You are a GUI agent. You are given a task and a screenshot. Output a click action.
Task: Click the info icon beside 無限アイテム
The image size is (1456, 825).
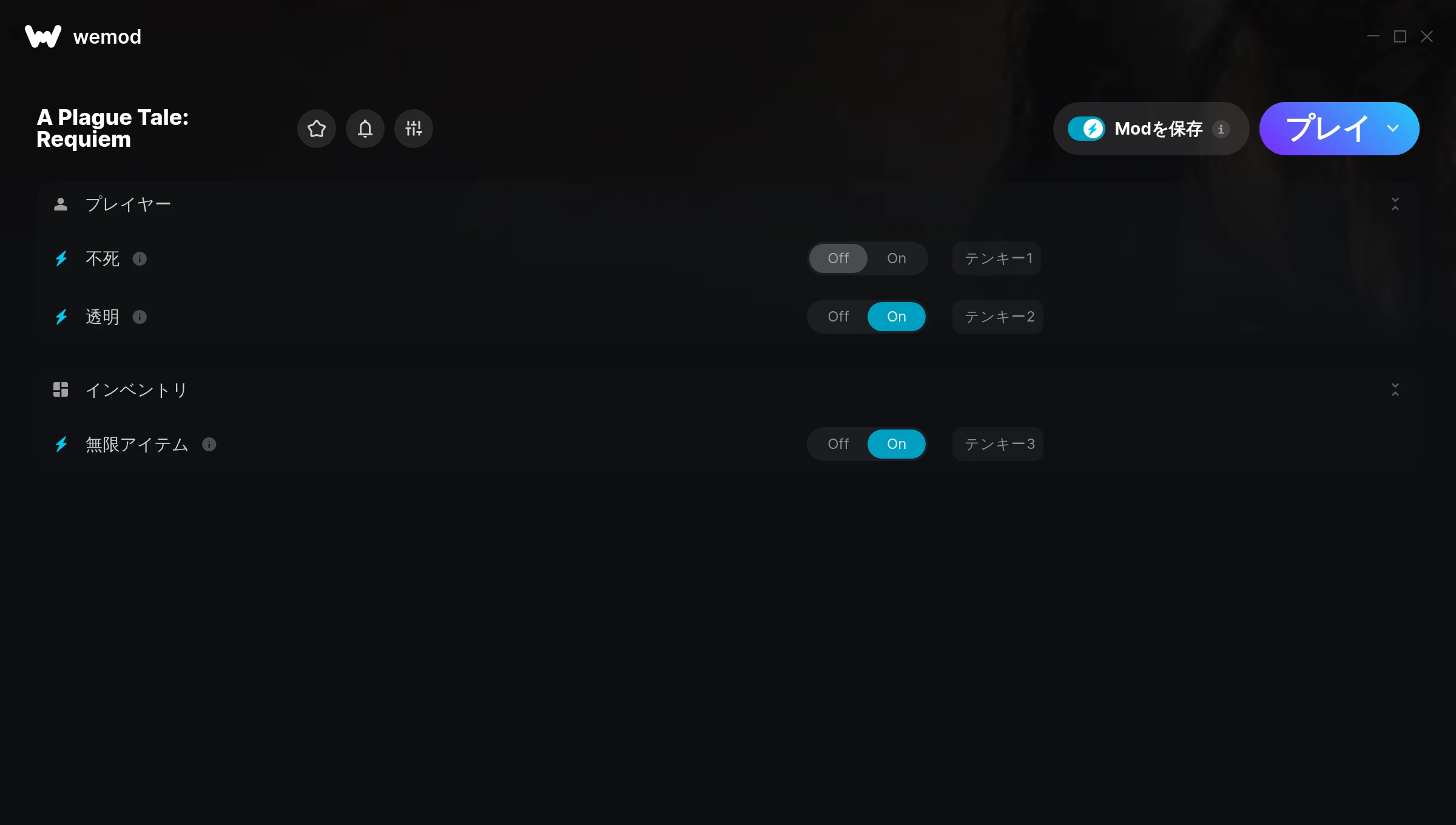(209, 445)
